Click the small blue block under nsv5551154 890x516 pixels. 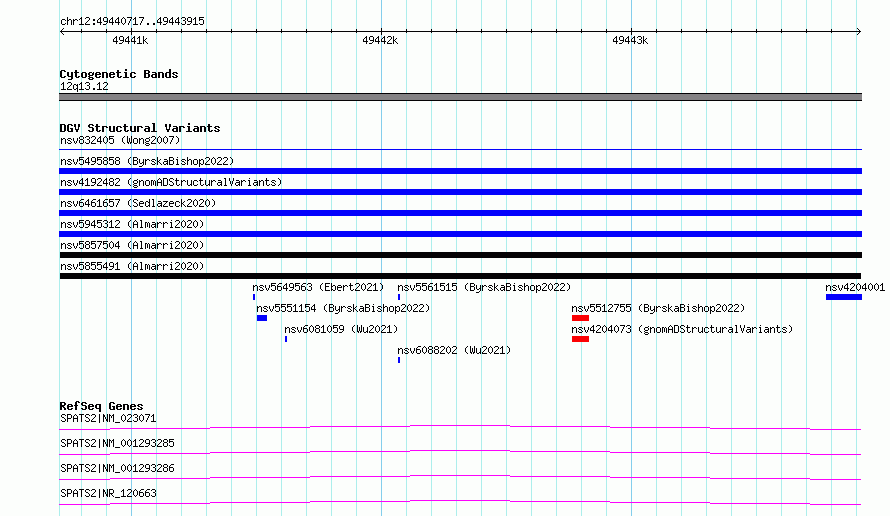(x=262, y=318)
